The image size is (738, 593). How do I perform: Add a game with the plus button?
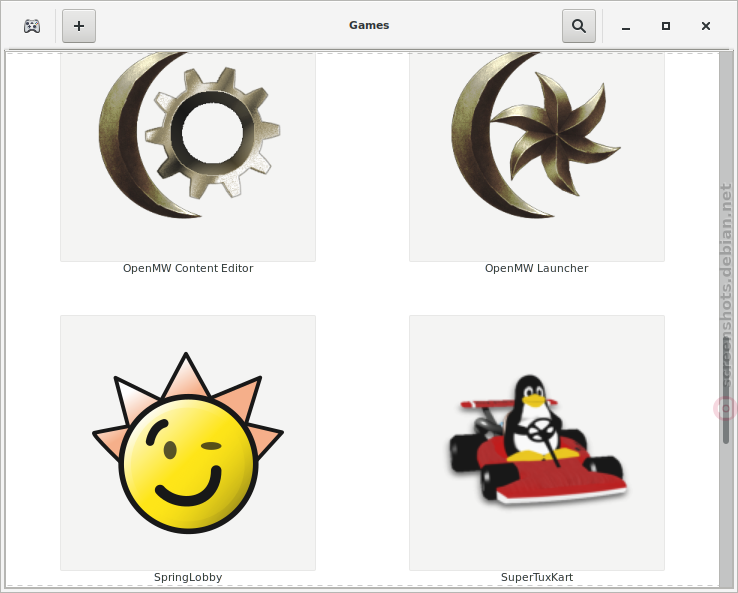(x=79, y=26)
